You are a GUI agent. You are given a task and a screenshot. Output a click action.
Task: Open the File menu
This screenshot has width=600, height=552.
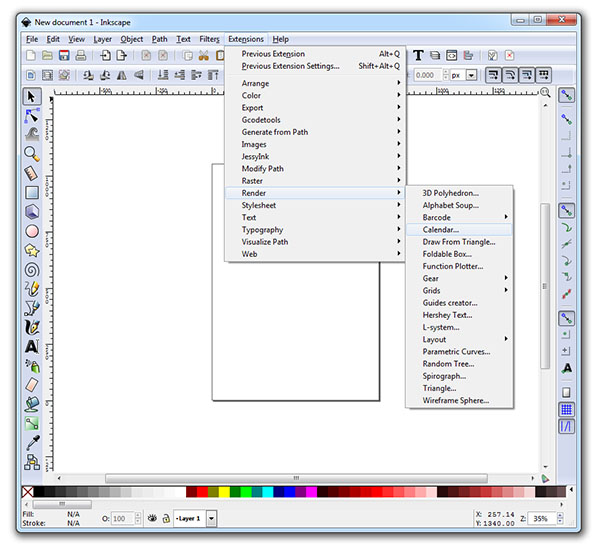(32, 39)
